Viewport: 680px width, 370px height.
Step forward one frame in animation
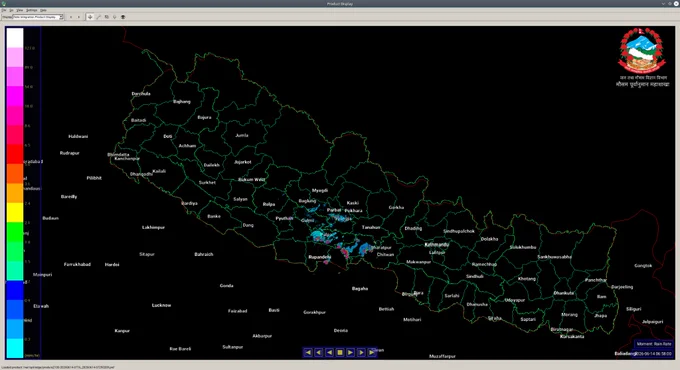point(361,353)
